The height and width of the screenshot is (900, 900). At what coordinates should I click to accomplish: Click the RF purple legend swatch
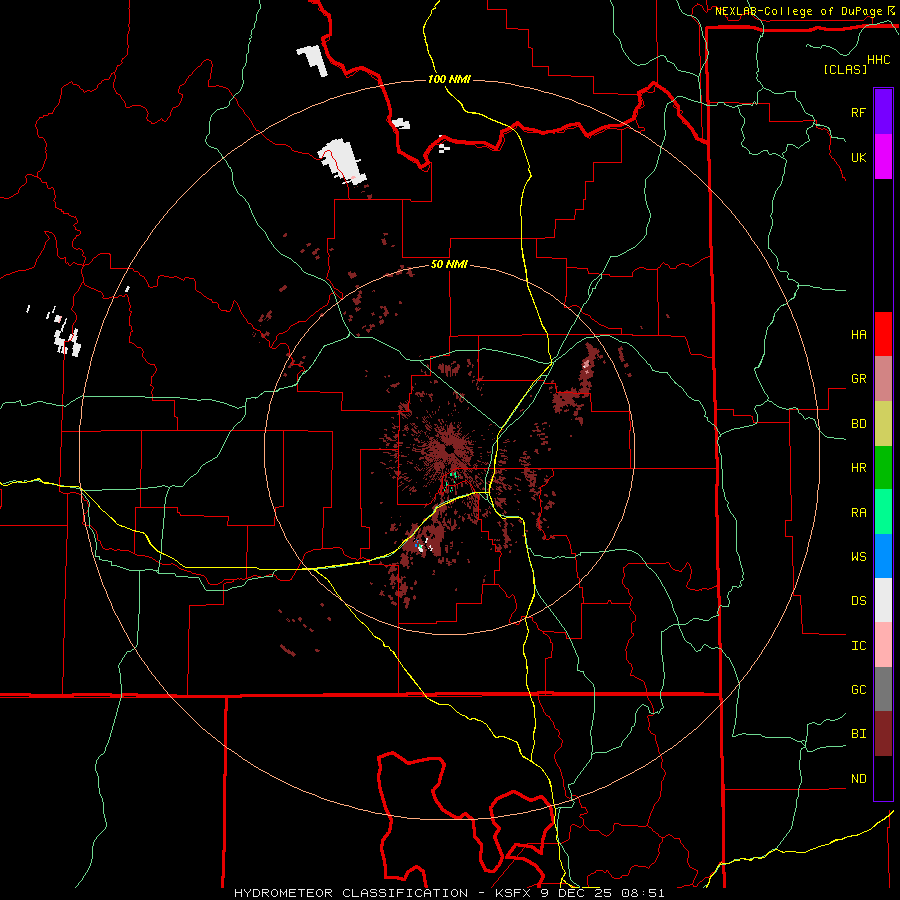point(883,112)
